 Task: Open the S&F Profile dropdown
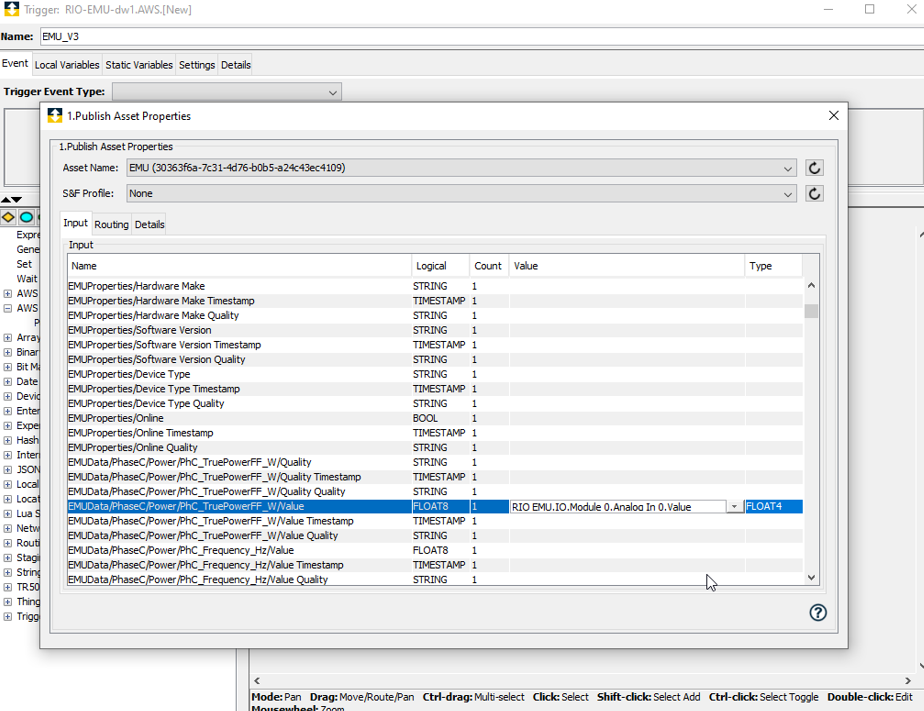click(788, 194)
